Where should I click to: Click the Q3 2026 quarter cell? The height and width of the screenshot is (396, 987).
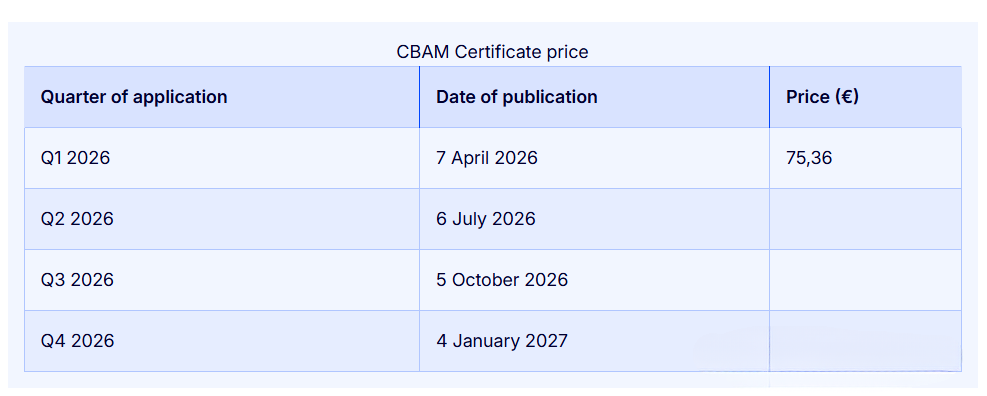[222, 280]
